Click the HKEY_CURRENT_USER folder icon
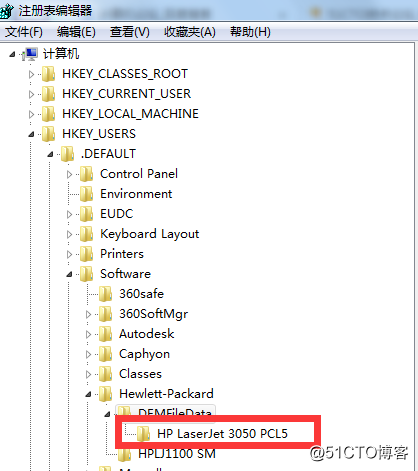Viewport: 418px width, 471px height. click(x=49, y=94)
